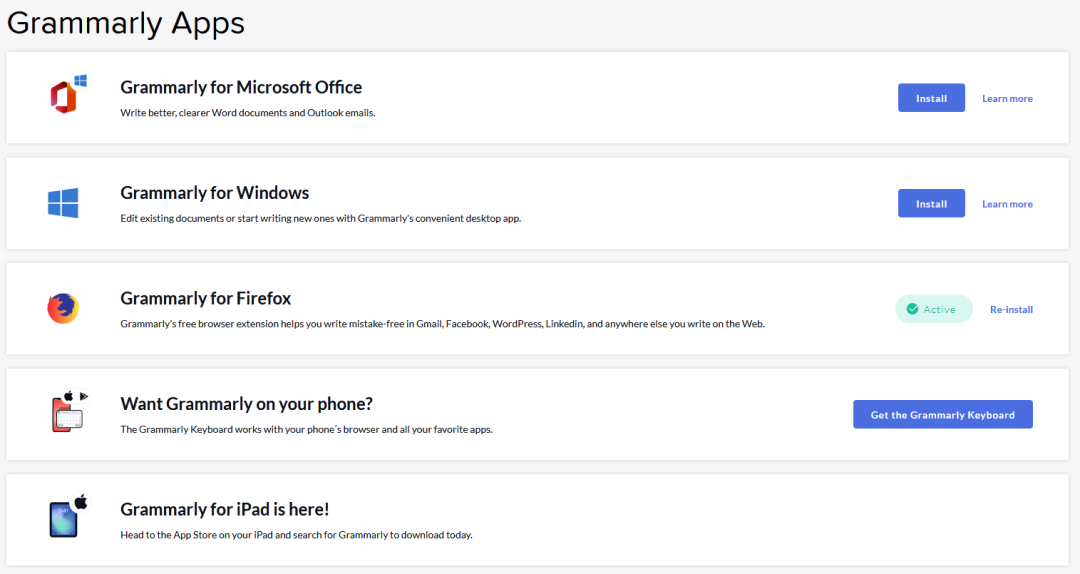
Task: Click the Microsoft Office logo icon
Action: click(x=67, y=96)
